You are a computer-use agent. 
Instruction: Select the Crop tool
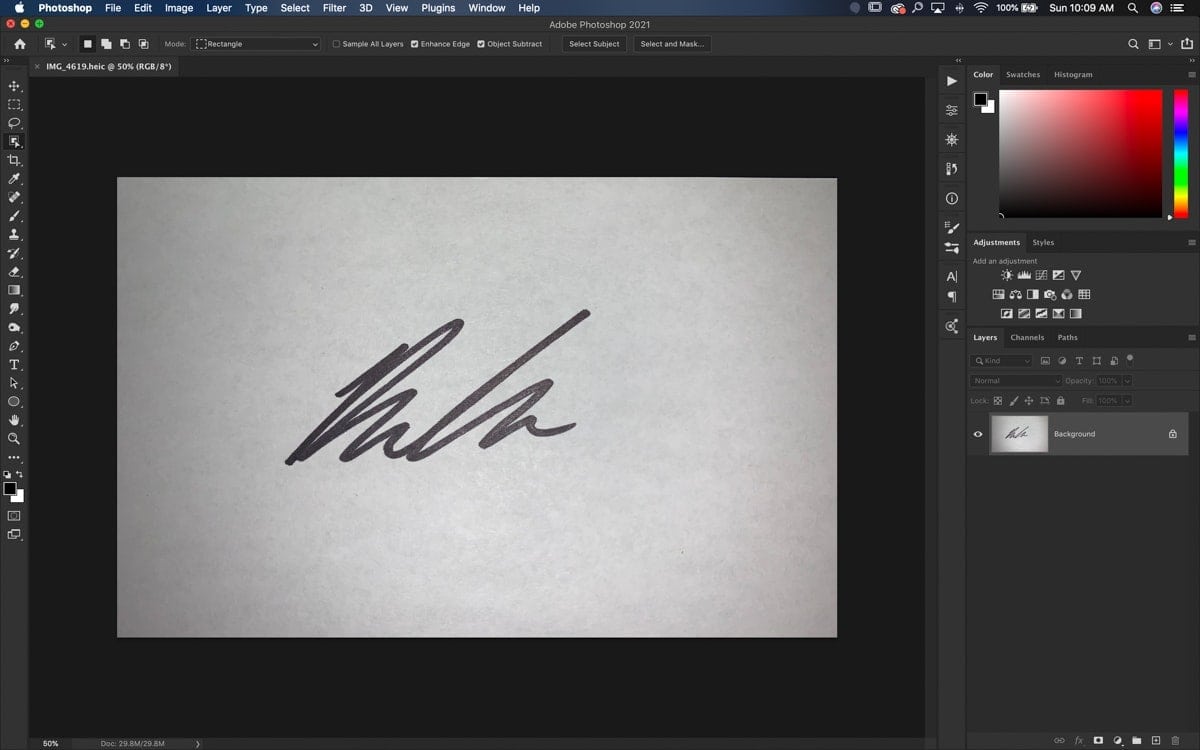14,160
